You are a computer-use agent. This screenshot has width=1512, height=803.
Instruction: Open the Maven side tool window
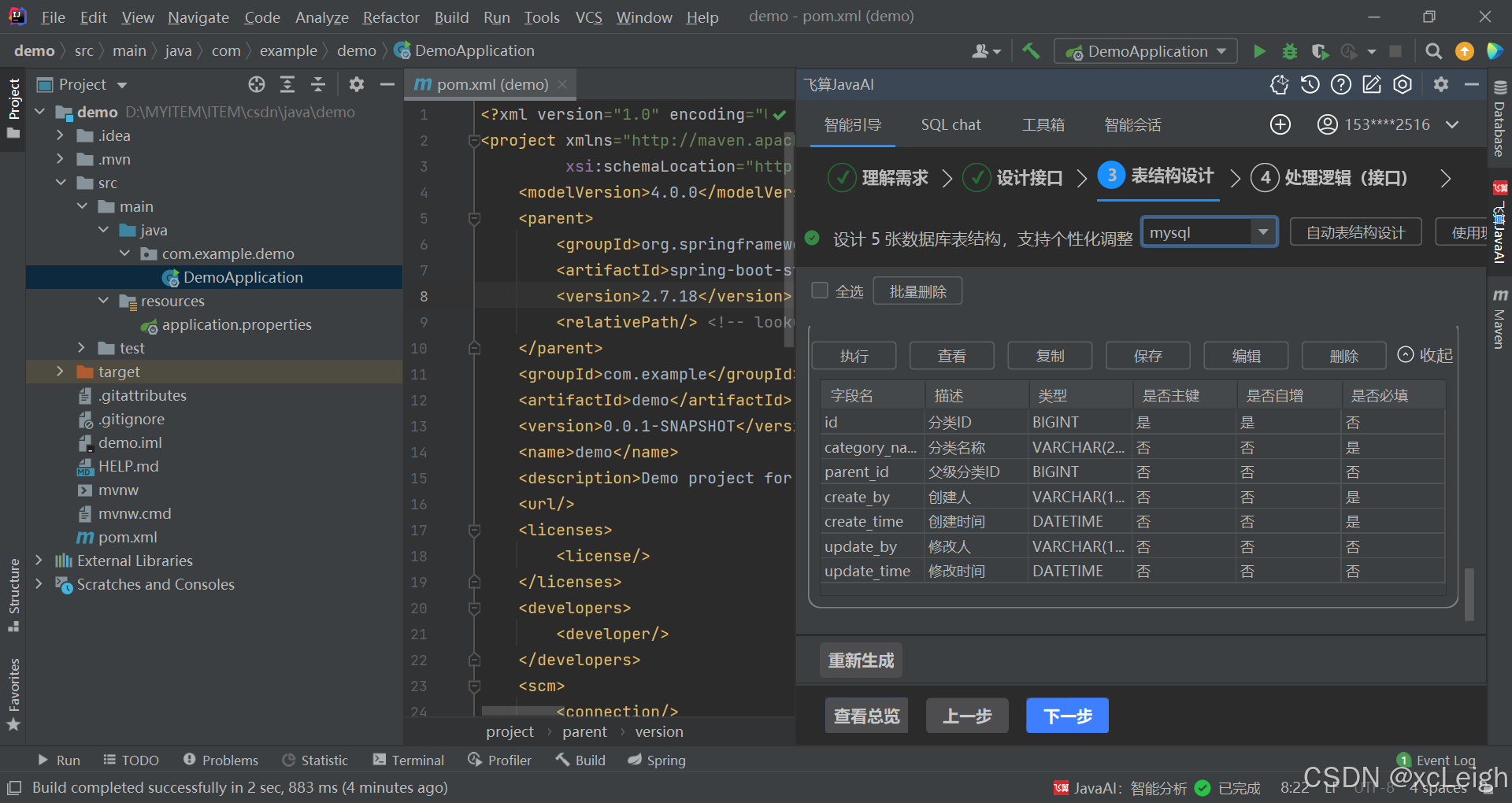click(1499, 319)
